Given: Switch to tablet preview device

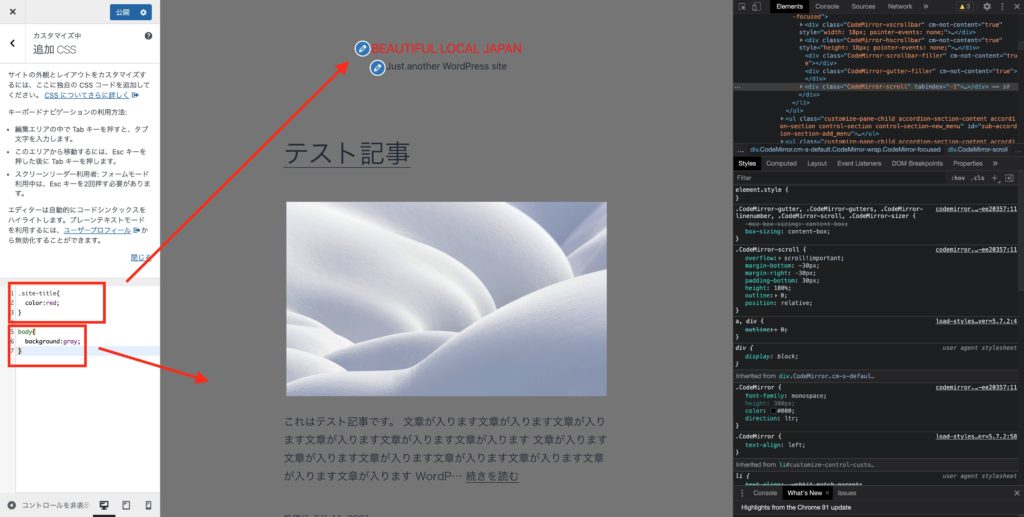Looking at the screenshot, I should [x=126, y=505].
